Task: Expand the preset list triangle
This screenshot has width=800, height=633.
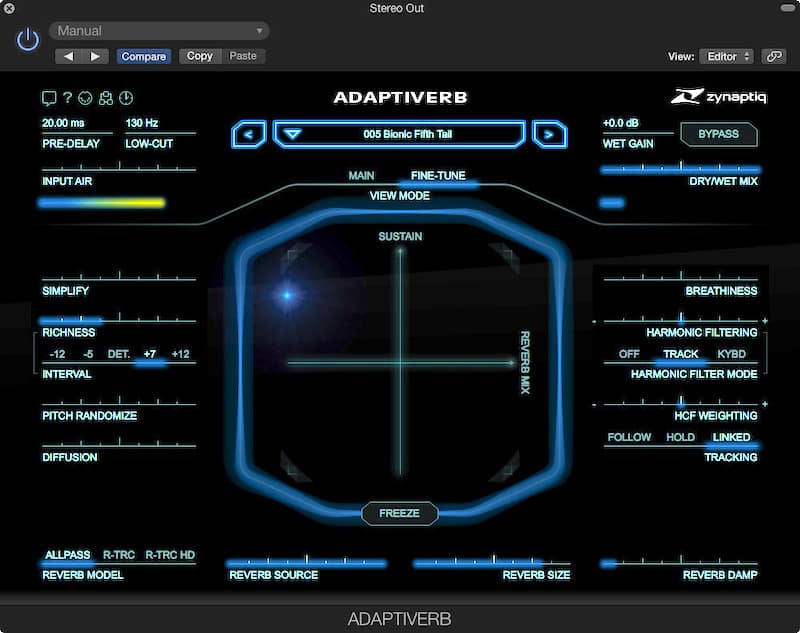Action: pyautogui.click(x=292, y=134)
